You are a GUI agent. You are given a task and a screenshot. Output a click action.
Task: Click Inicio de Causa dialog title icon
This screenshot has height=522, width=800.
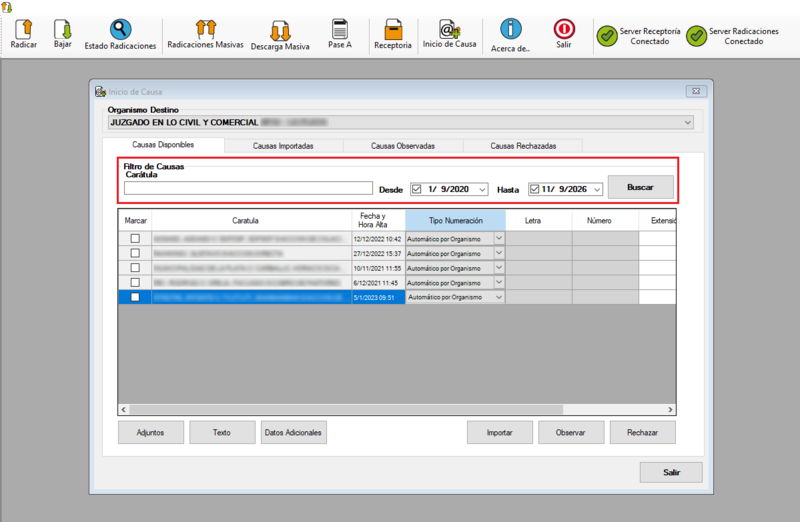tap(101, 92)
